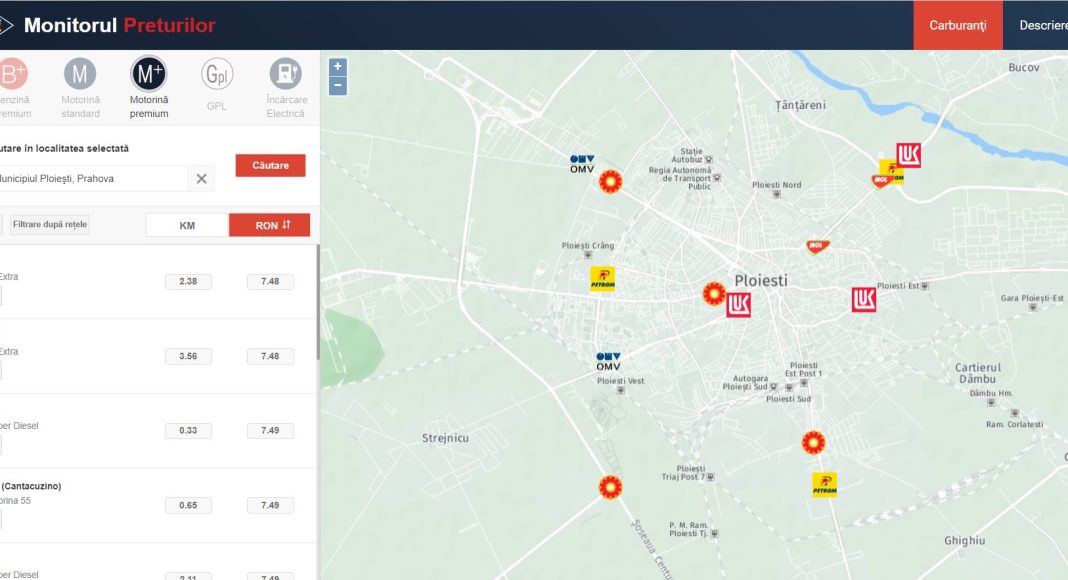The width and height of the screenshot is (1068, 580).
Task: Click the Ghighiu label on map
Action: coord(964,541)
